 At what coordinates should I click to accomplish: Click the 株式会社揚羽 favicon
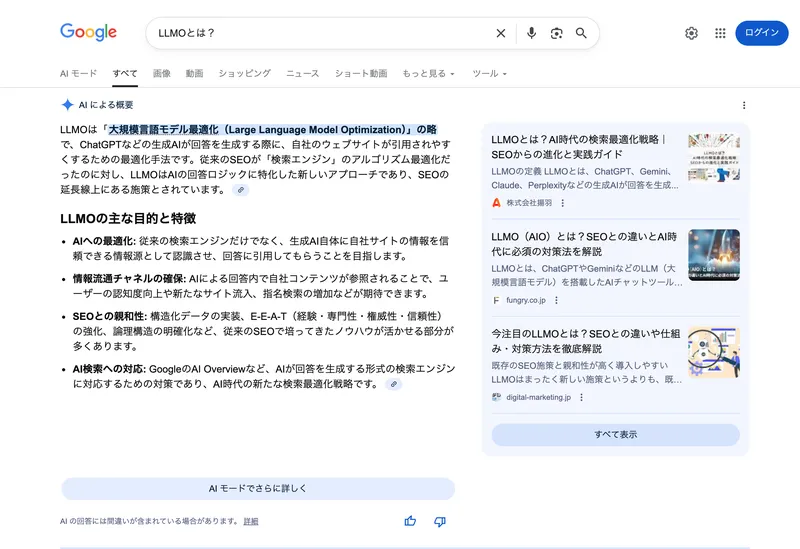point(496,203)
